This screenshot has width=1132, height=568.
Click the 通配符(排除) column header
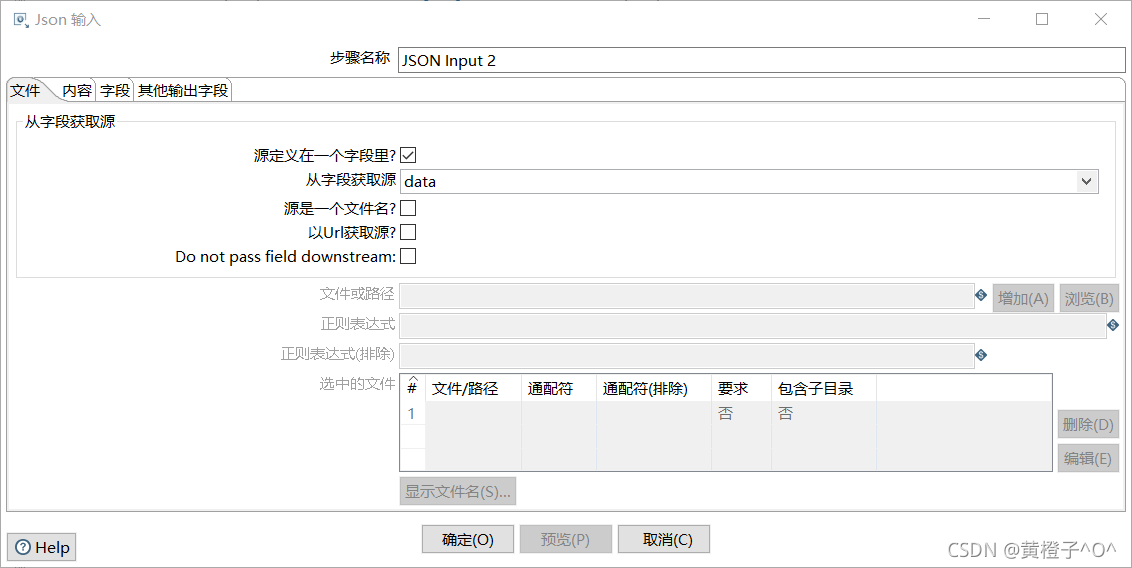pos(654,388)
